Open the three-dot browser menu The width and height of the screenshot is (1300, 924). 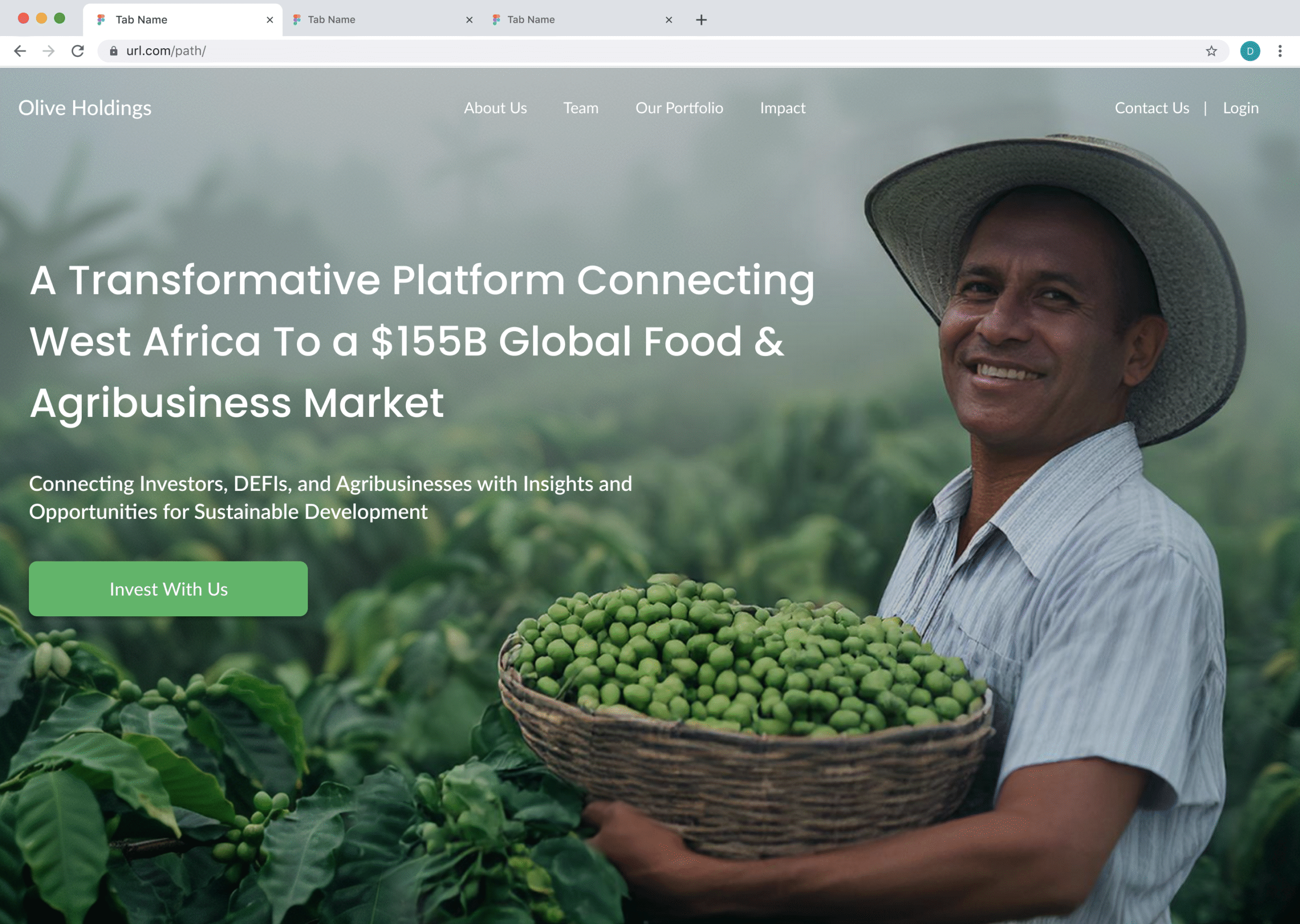click(1280, 51)
